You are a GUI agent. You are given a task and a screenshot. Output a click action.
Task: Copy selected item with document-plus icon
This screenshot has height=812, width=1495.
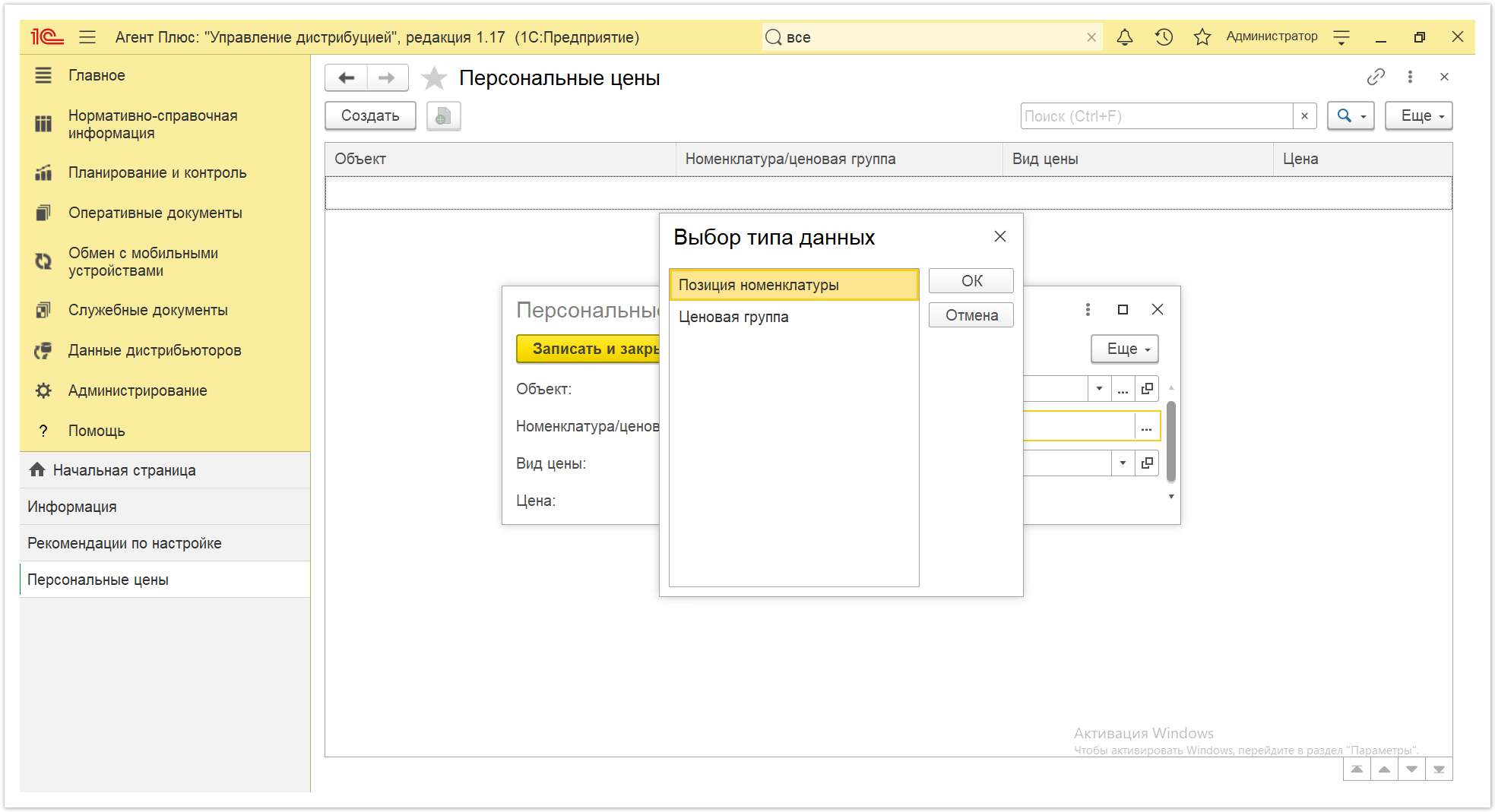click(x=443, y=116)
